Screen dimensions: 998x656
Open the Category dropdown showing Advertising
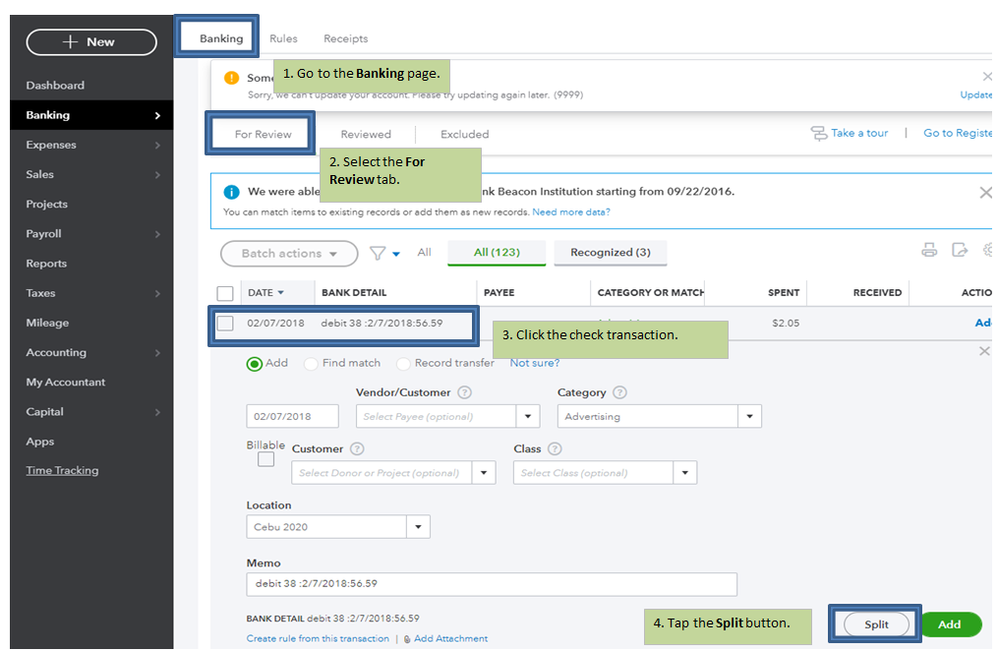pyautogui.click(x=750, y=416)
